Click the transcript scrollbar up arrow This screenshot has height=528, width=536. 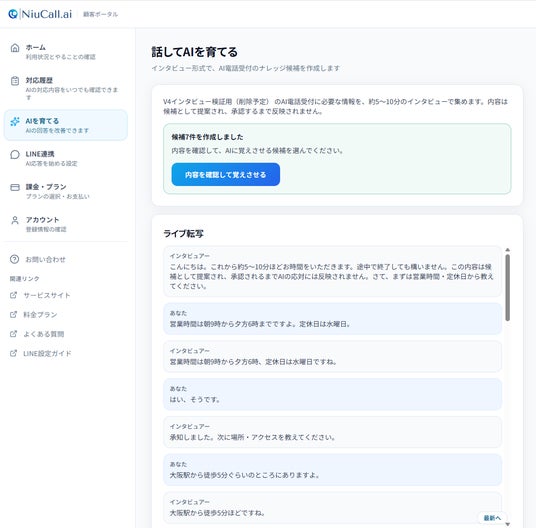[x=508, y=249]
